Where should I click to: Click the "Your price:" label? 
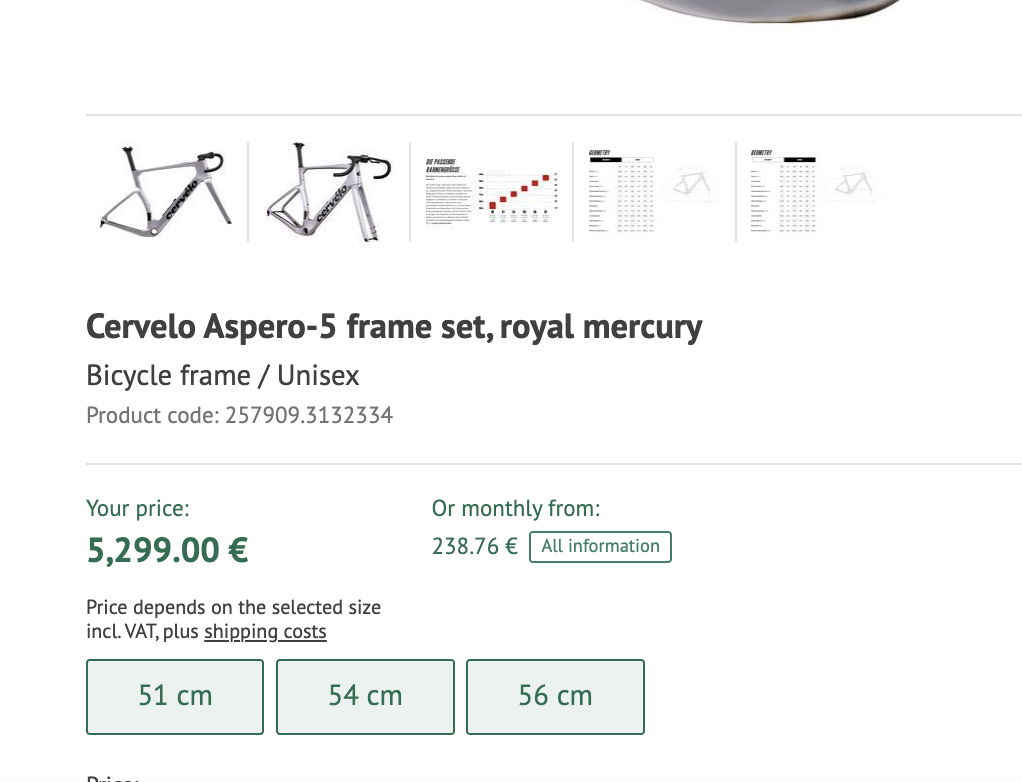point(138,508)
